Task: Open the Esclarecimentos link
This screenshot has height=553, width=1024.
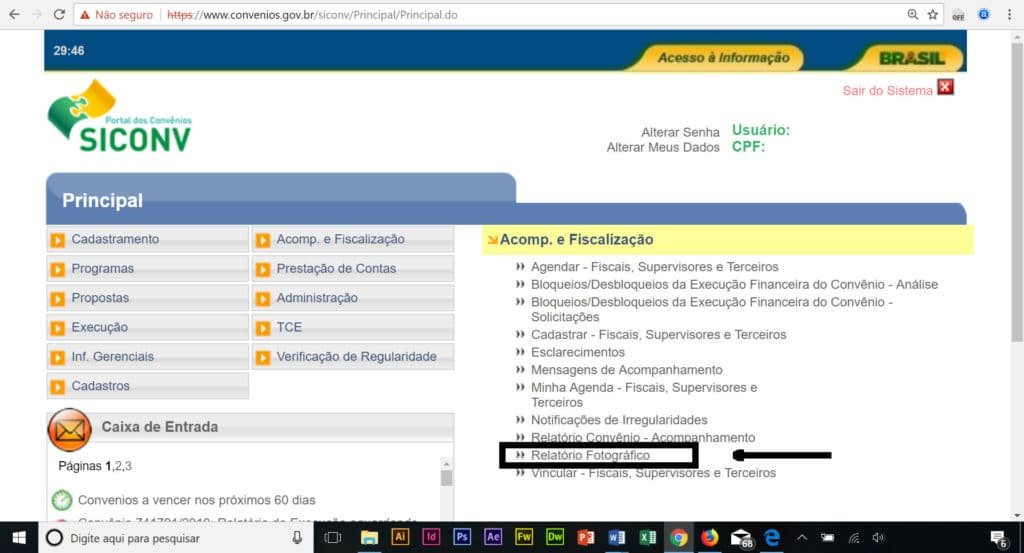Action: pos(577,352)
